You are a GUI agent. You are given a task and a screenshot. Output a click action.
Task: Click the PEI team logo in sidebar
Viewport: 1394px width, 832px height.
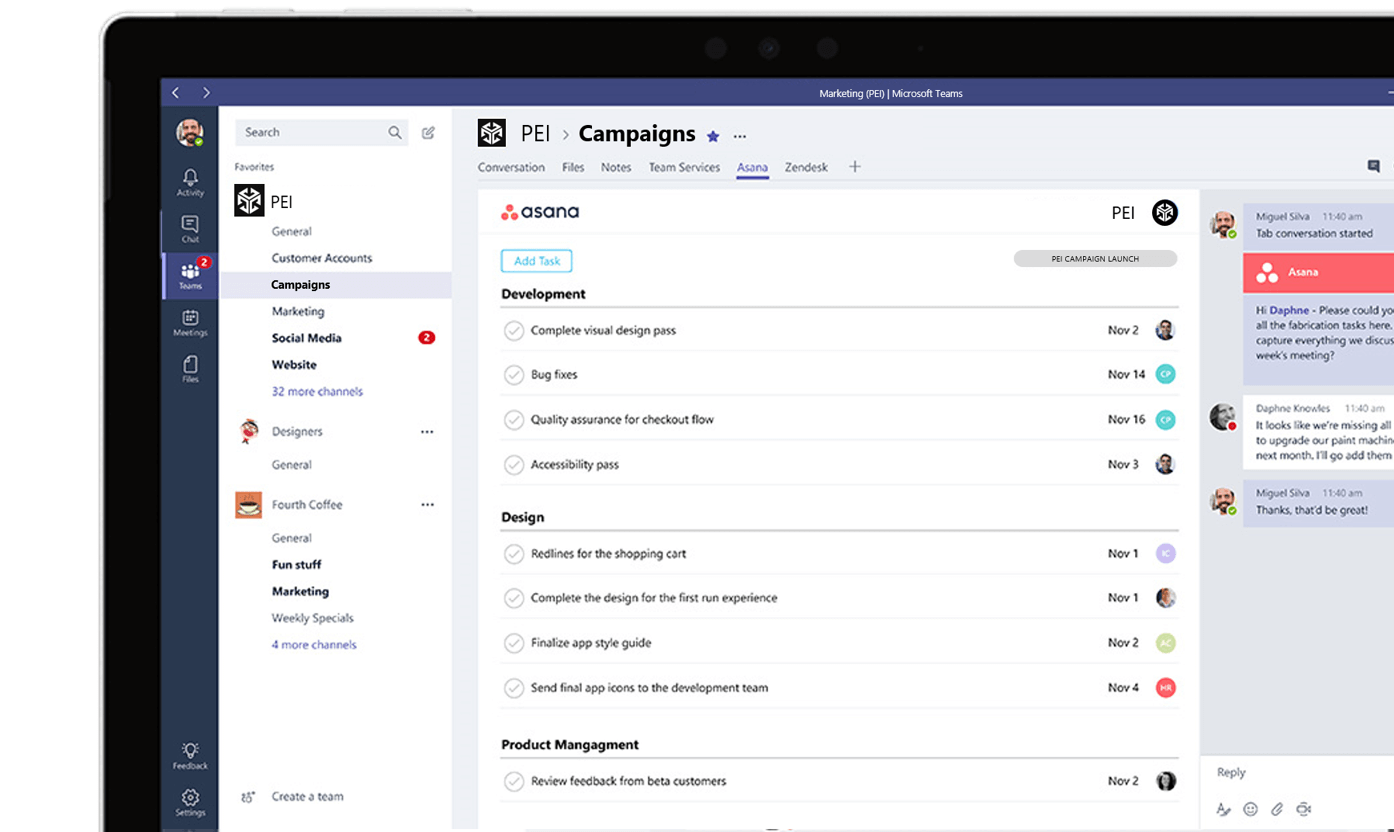[x=249, y=201]
